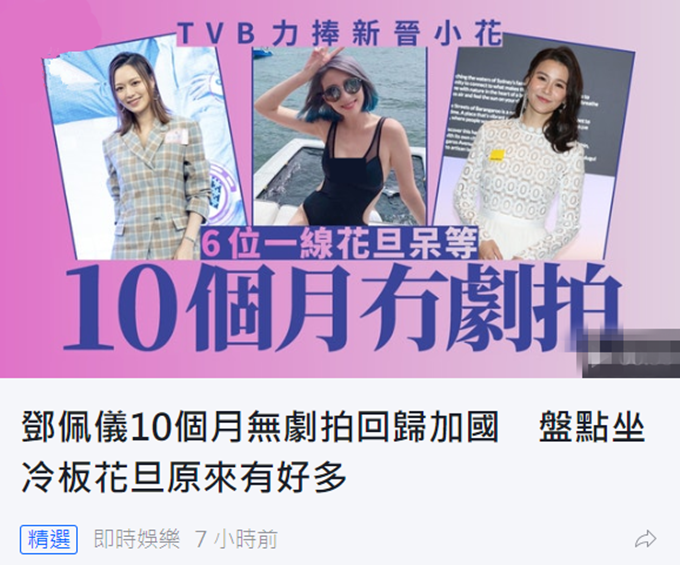Click the 7 小時前 timestamp
Screen dimensions: 680x565
[x=236, y=539]
